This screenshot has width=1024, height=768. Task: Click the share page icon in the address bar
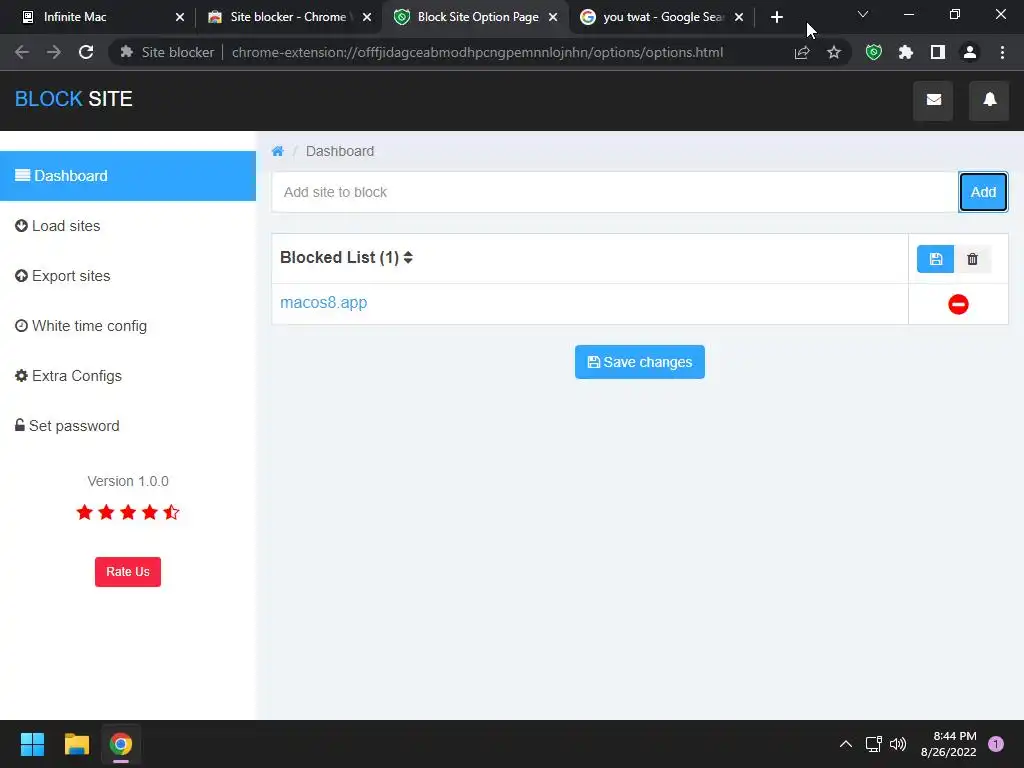click(x=802, y=52)
